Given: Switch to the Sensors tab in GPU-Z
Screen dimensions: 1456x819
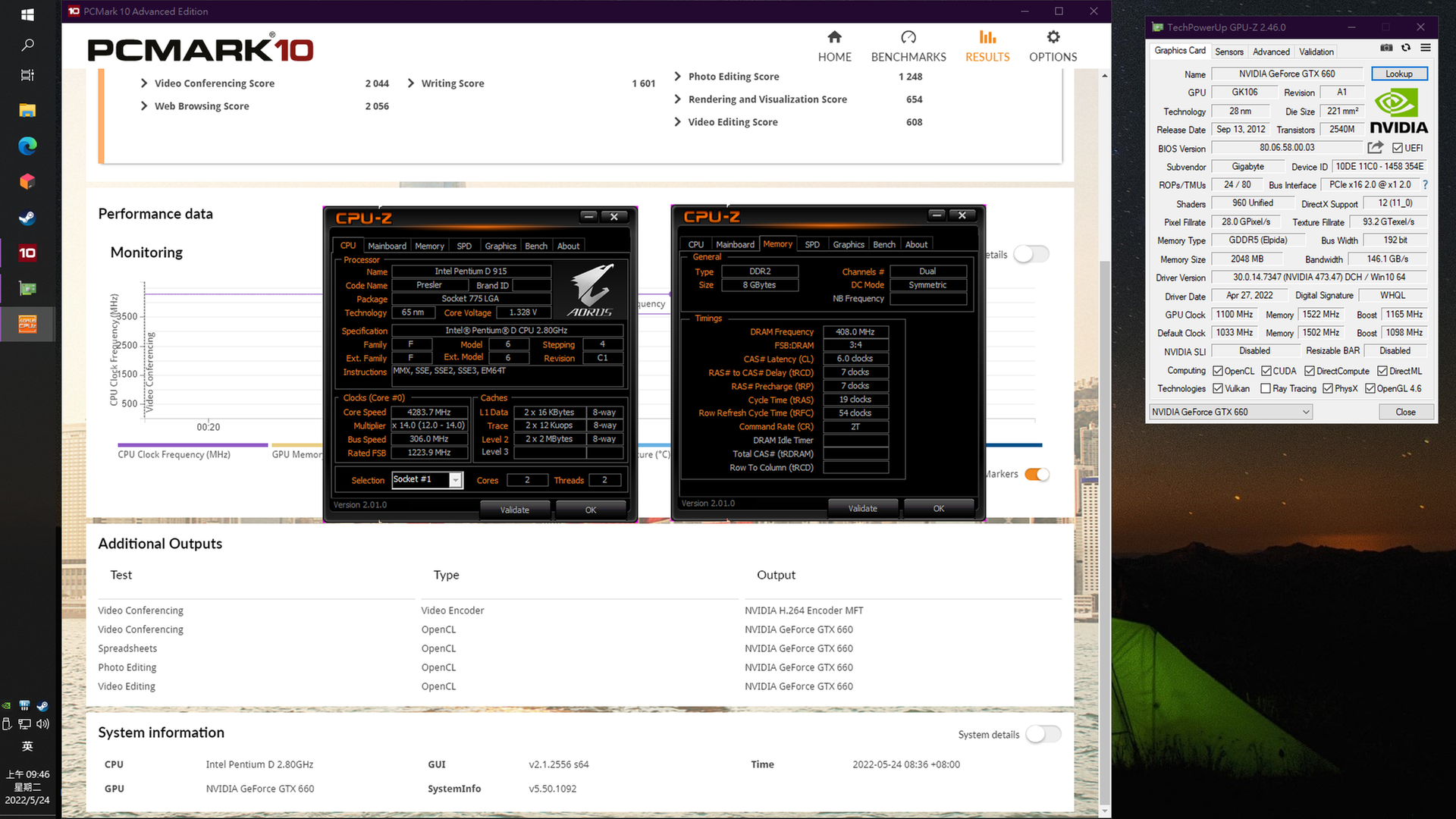Looking at the screenshot, I should 1228,52.
